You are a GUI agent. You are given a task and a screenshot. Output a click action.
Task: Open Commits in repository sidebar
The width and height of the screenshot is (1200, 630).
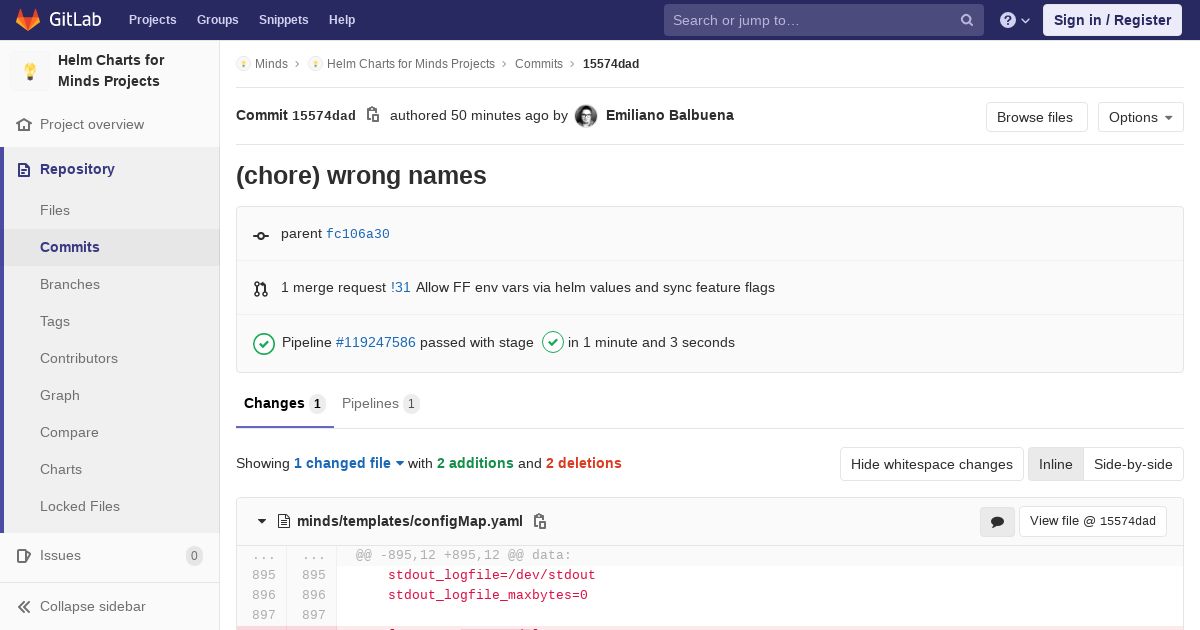(x=70, y=248)
